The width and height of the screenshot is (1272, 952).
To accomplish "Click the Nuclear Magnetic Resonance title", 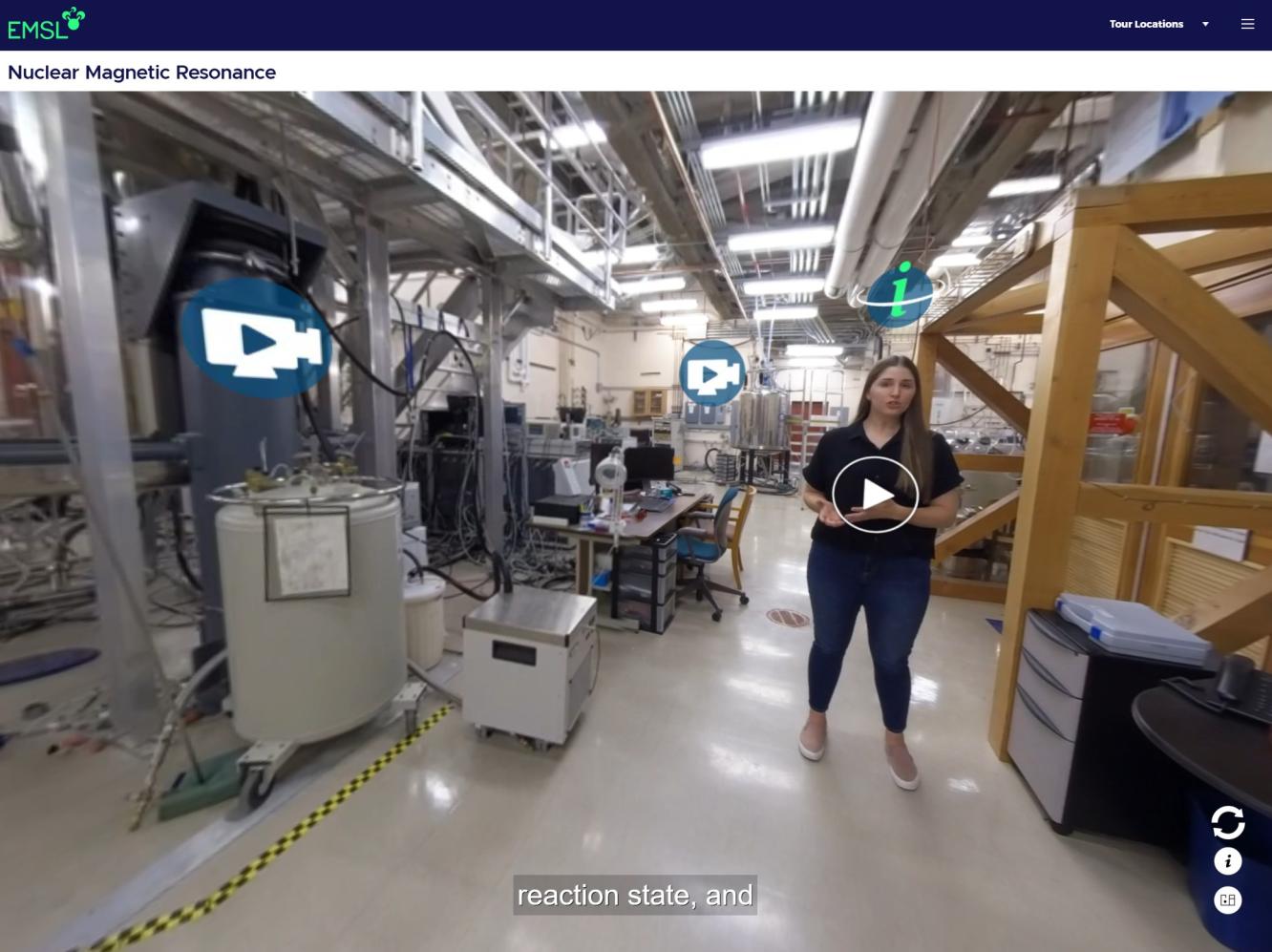I will 141,73.
